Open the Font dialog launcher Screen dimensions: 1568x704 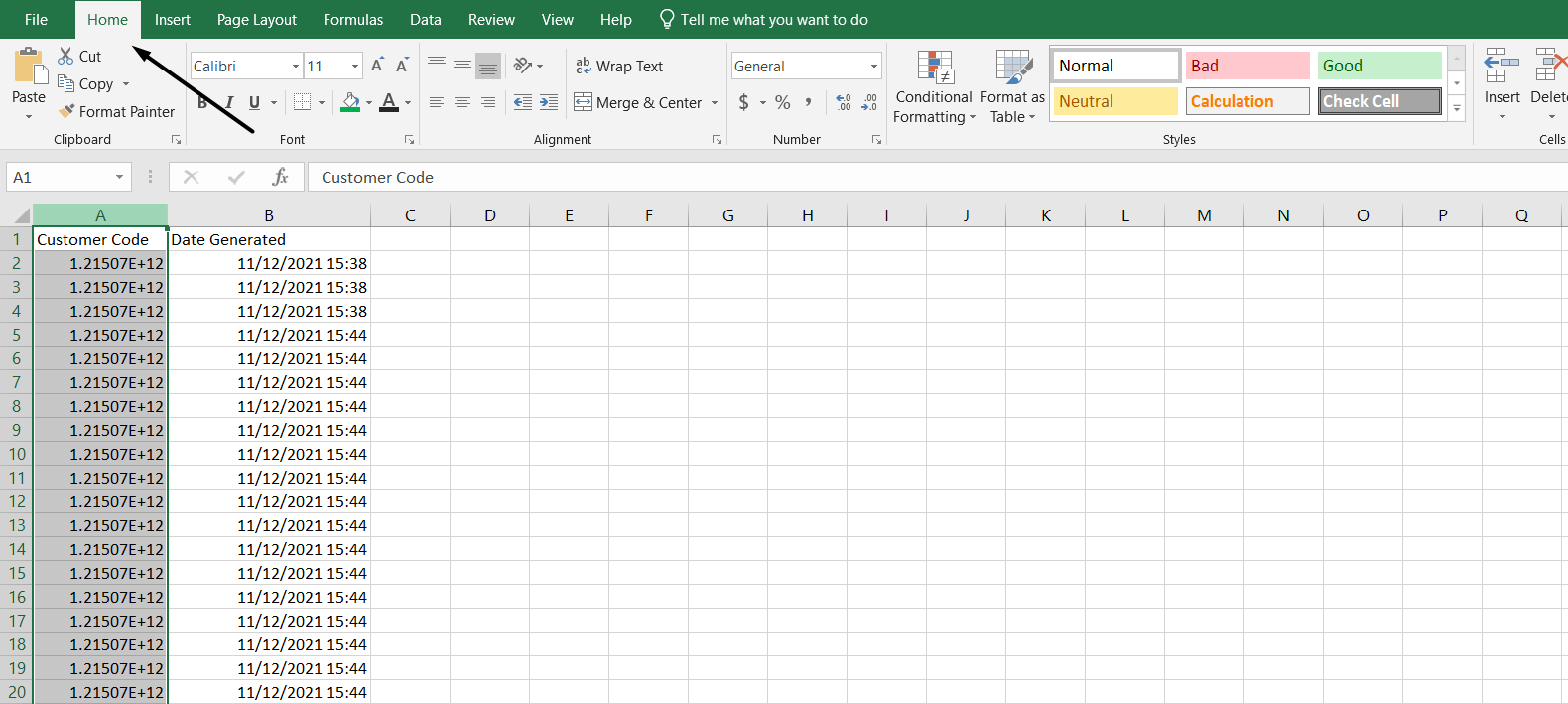tap(408, 140)
